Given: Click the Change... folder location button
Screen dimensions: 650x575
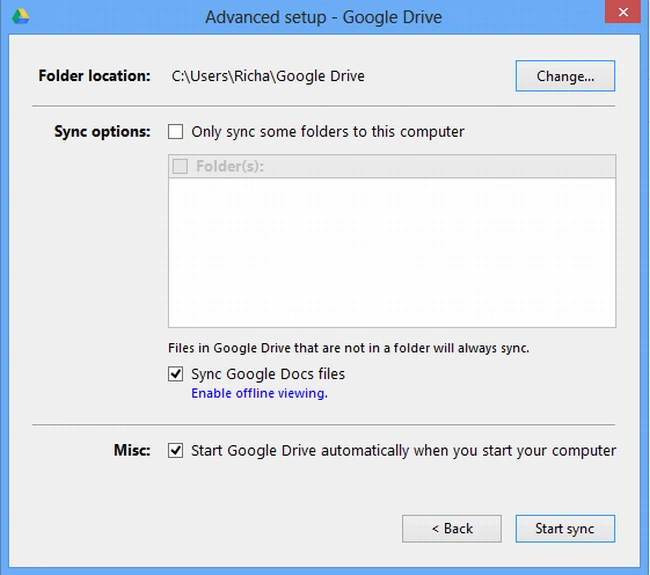Looking at the screenshot, I should coord(565,76).
